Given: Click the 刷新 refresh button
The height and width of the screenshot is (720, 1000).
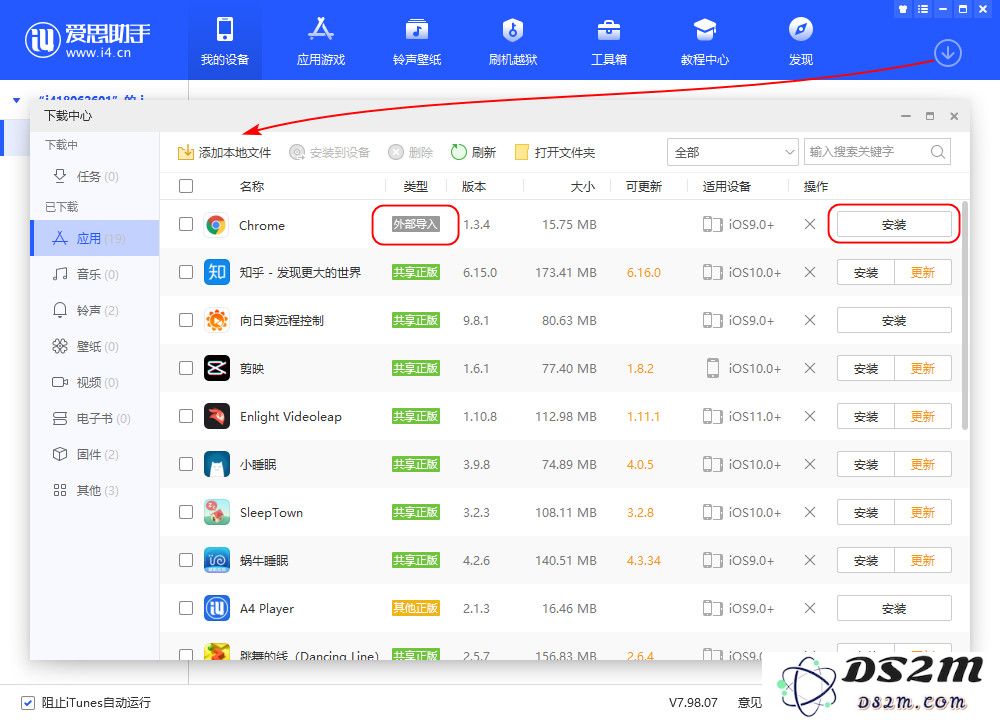Looking at the screenshot, I should tap(473, 152).
